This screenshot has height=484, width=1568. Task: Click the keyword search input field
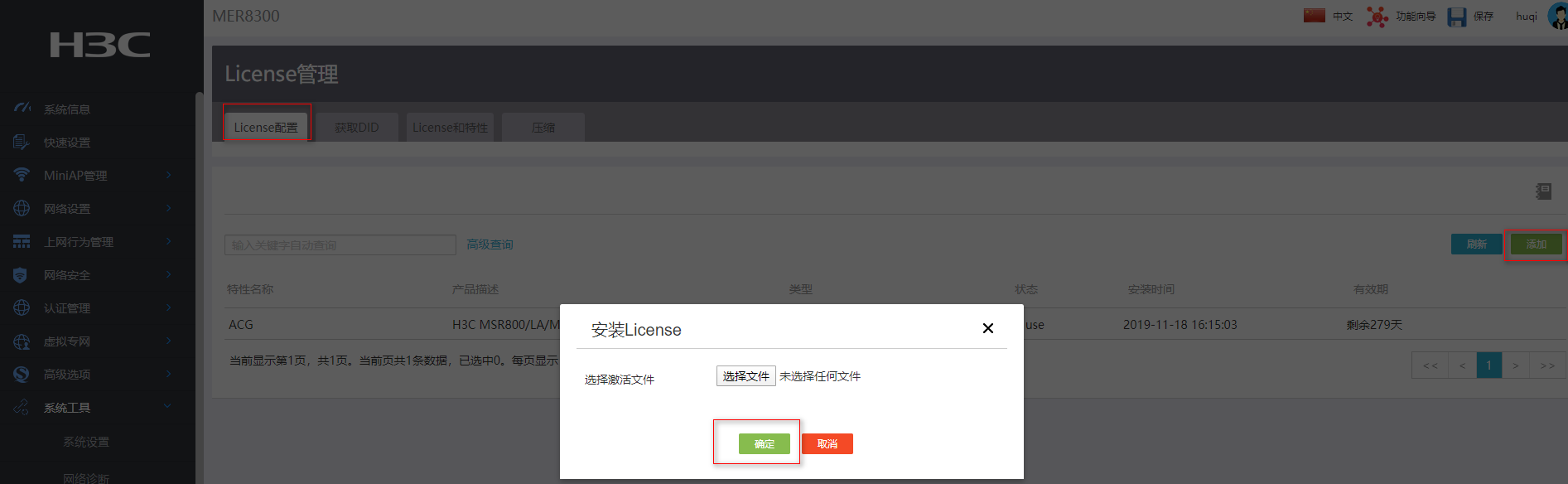[x=340, y=245]
